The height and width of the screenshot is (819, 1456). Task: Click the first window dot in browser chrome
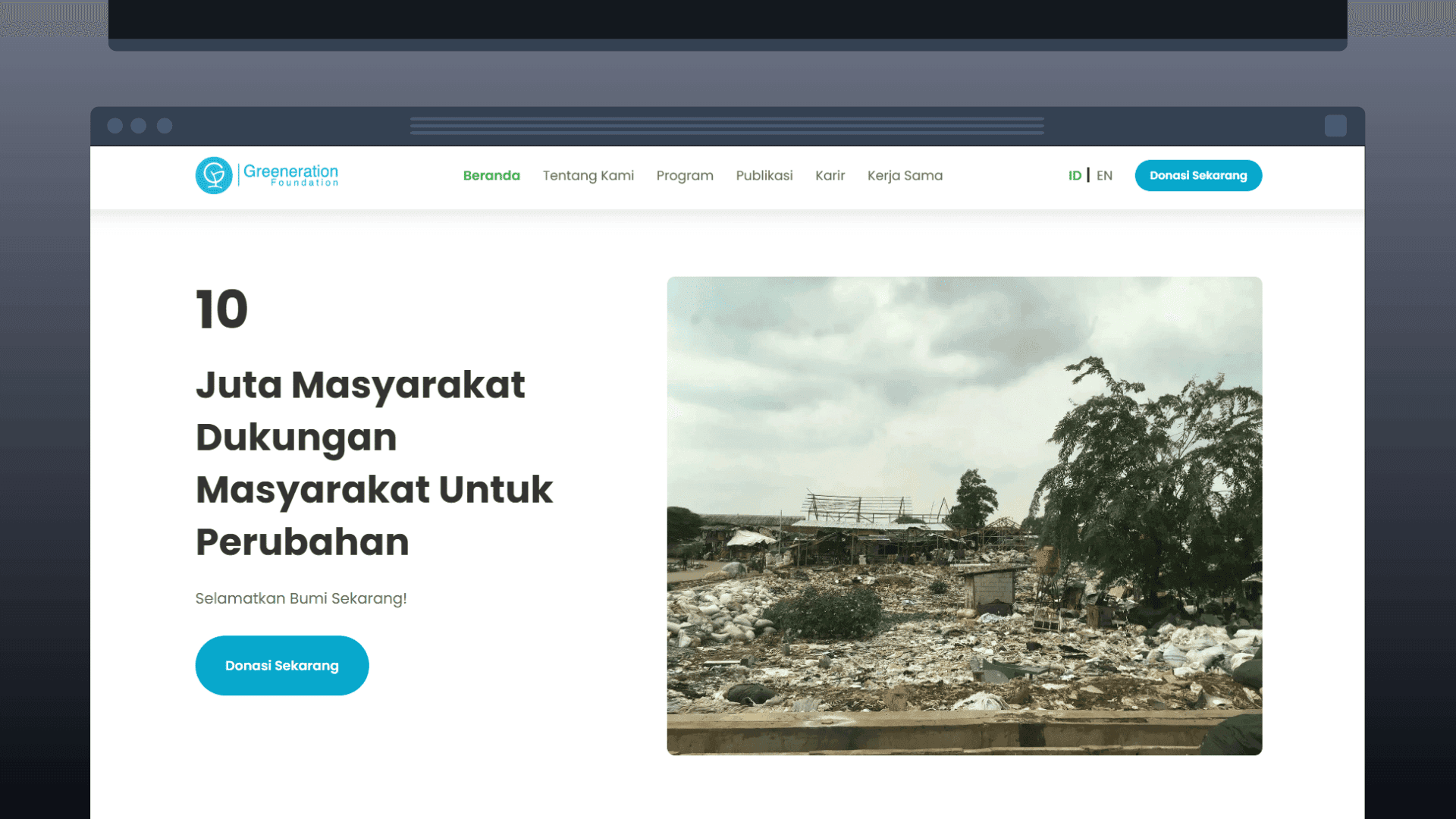click(x=114, y=126)
